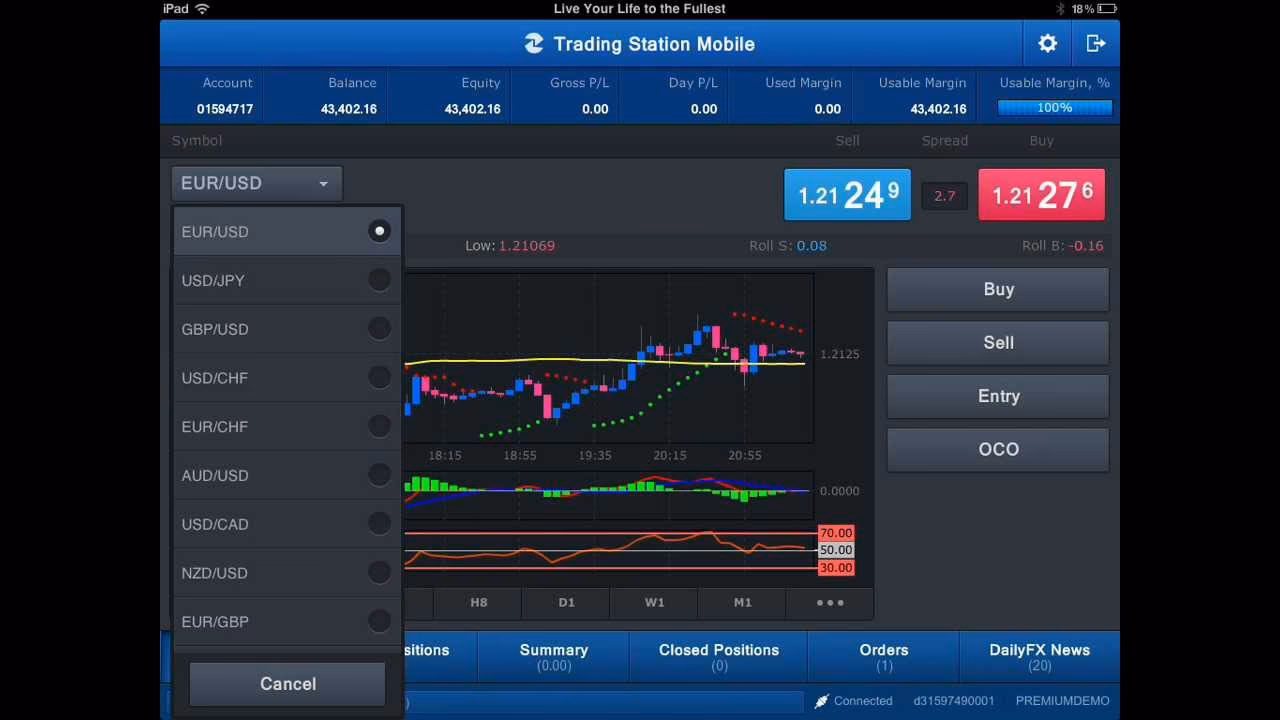Tap the red buy price 1.21276

(1042, 194)
